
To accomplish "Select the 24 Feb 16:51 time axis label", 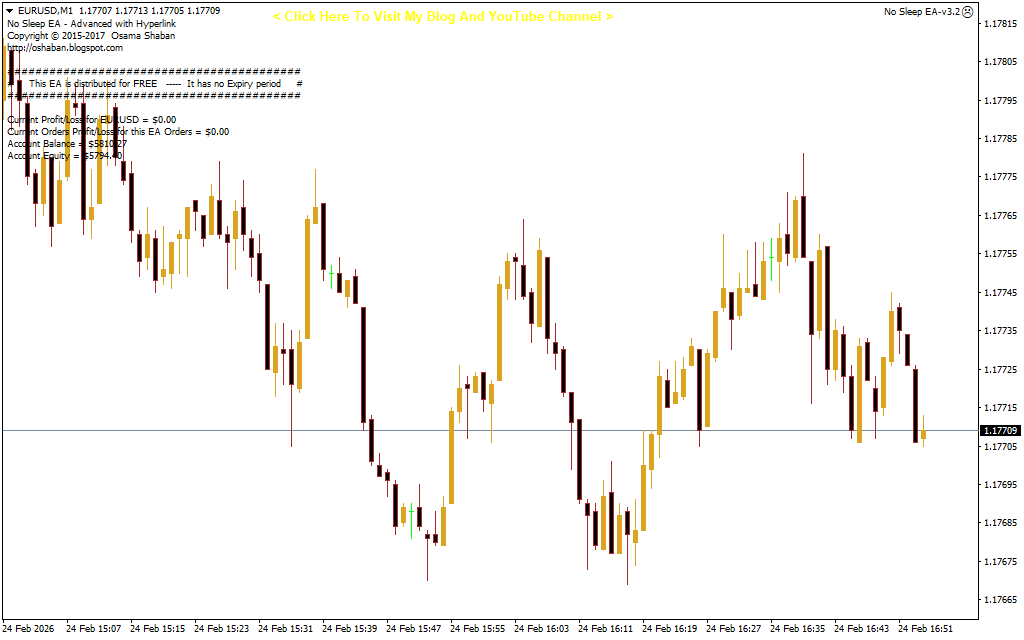I will coord(925,629).
